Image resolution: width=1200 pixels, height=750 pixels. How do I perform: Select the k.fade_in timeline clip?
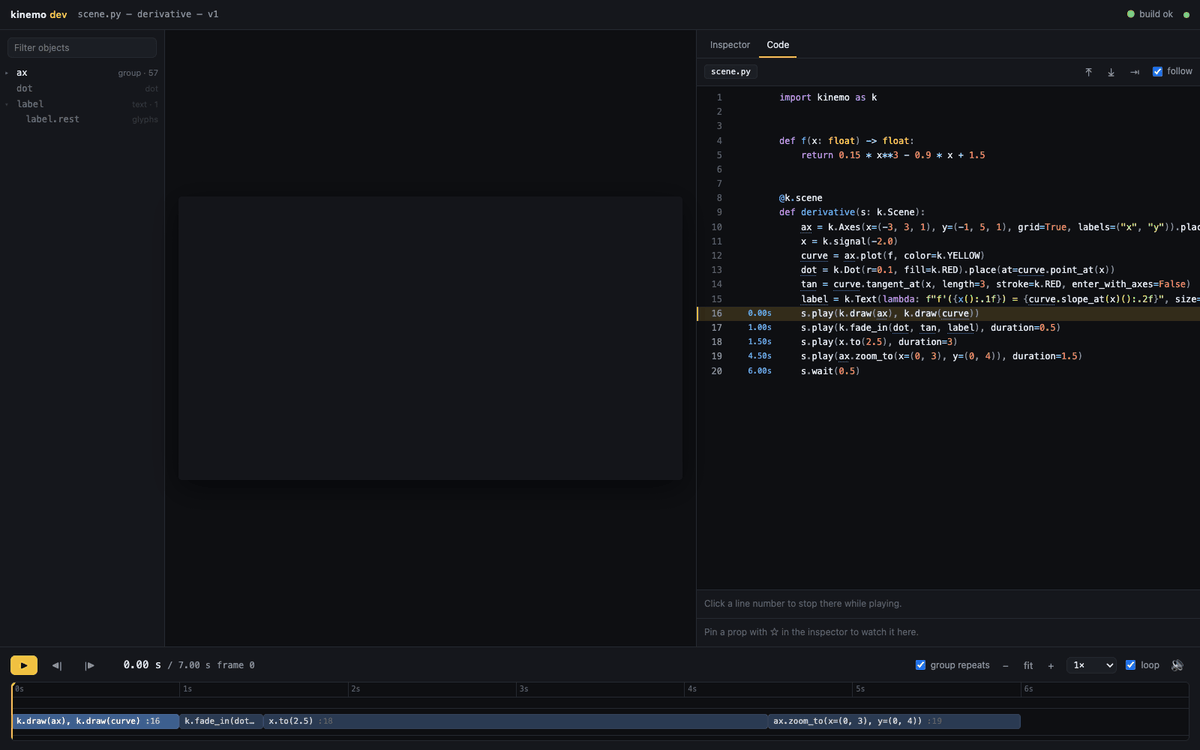(x=222, y=721)
